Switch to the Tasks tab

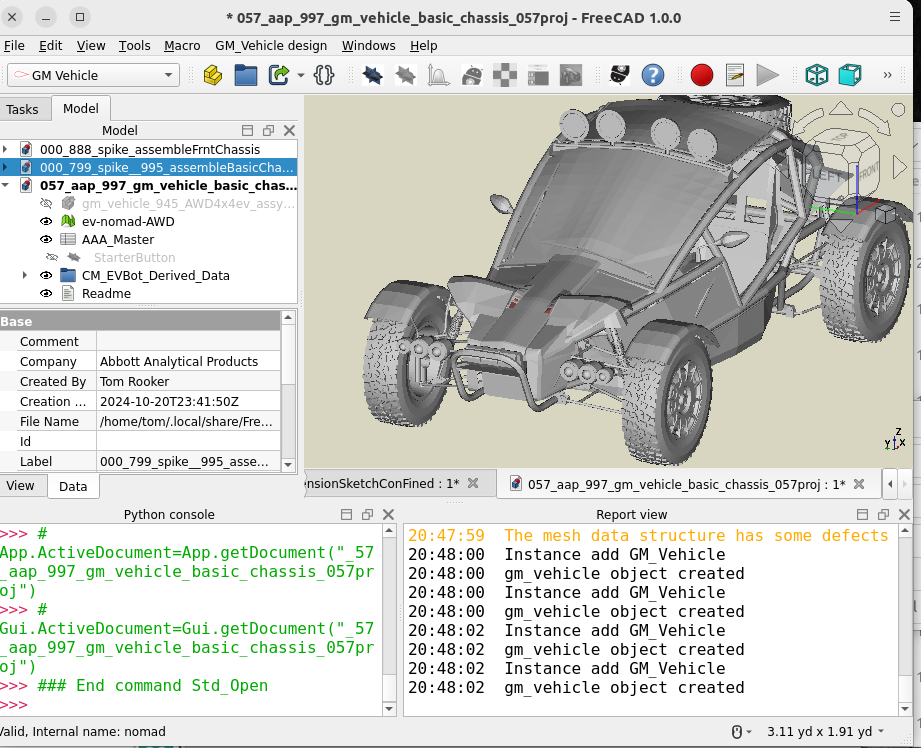22,109
